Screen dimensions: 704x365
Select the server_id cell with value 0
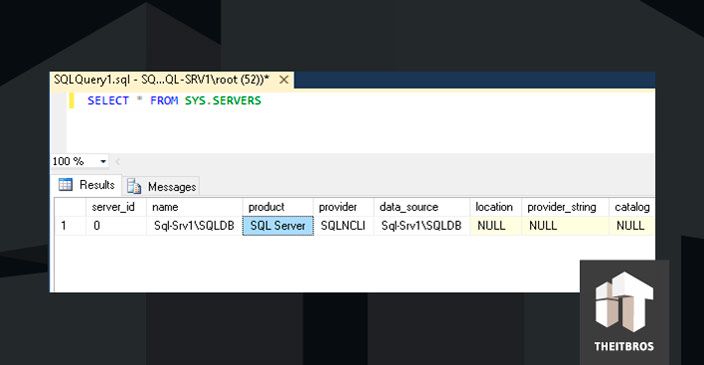(116, 225)
